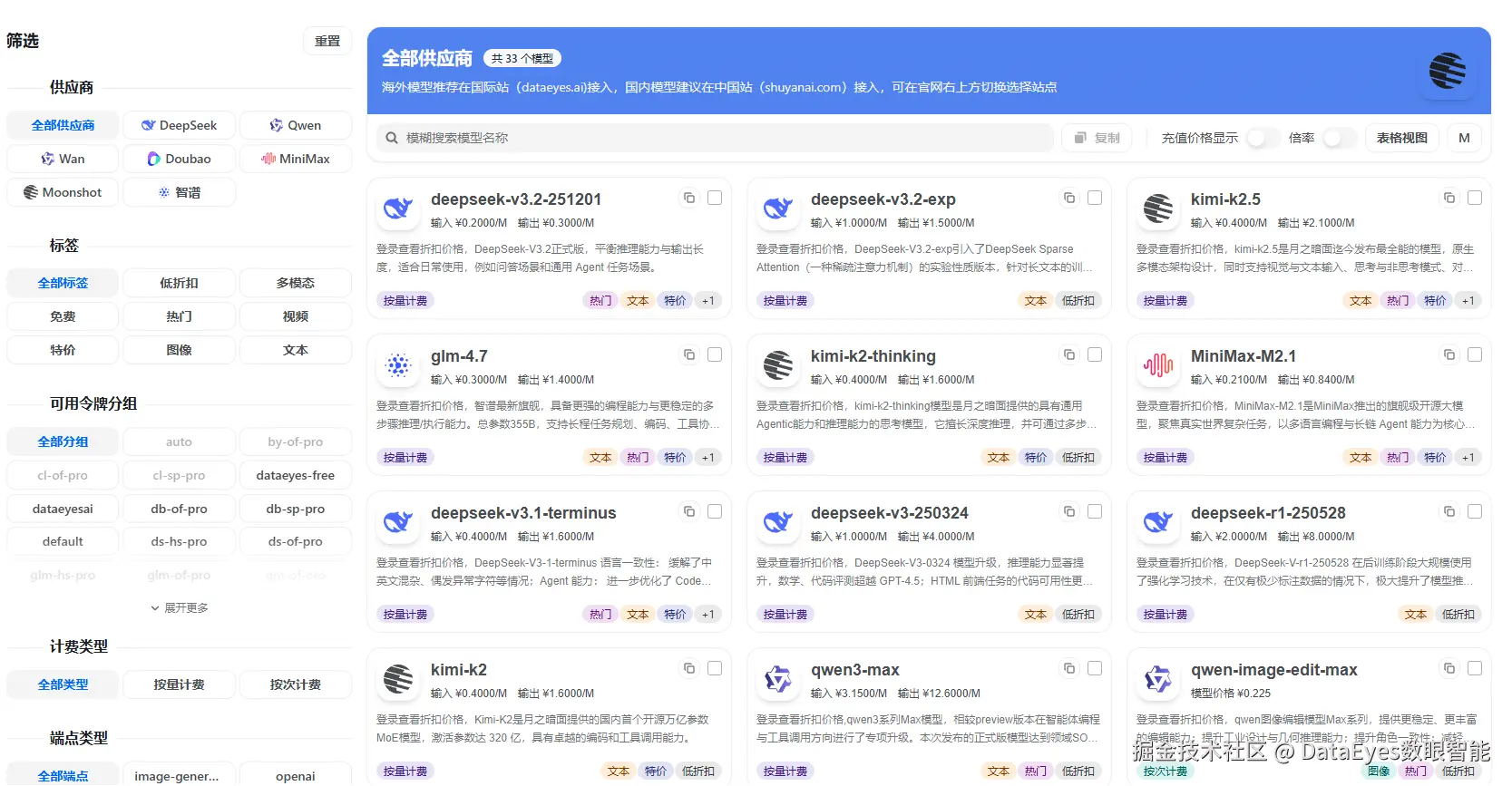The width and height of the screenshot is (1512, 786).
Task: Check the deepseek-v3.2-251201 selection box
Action: pos(715,198)
